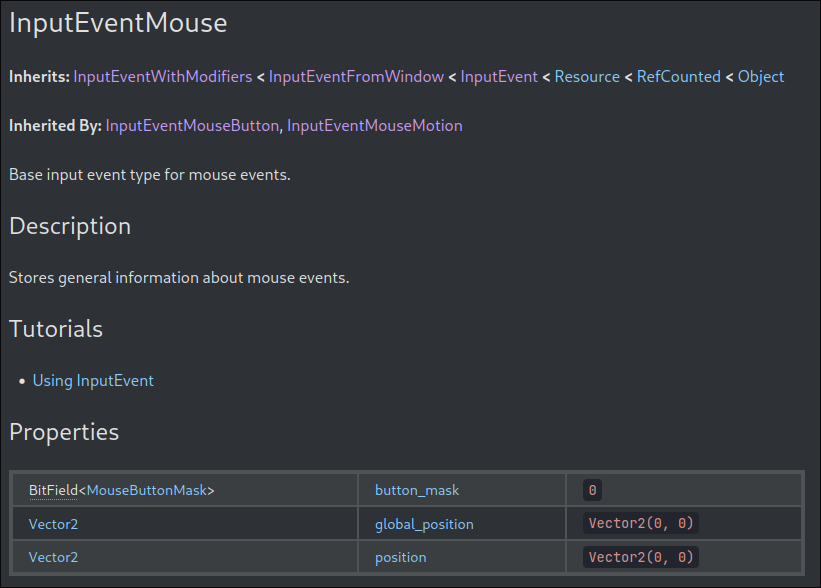Screen dimensions: 821x588
Task: Open the RefCounted class page
Action: tap(679, 77)
